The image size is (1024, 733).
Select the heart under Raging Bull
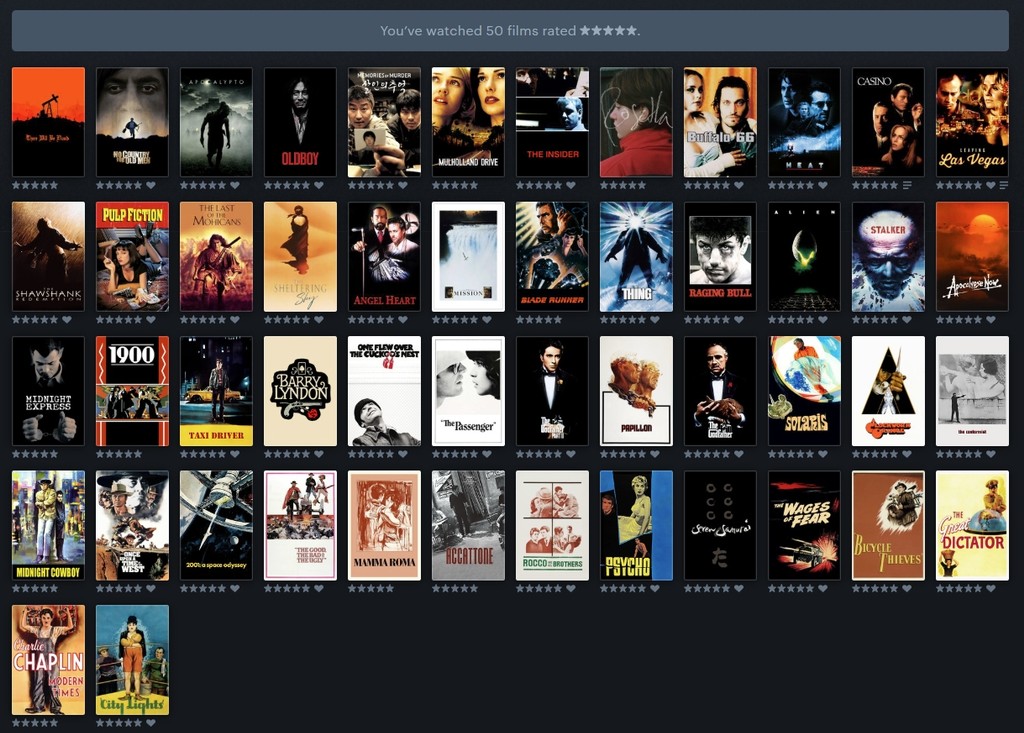(x=739, y=320)
